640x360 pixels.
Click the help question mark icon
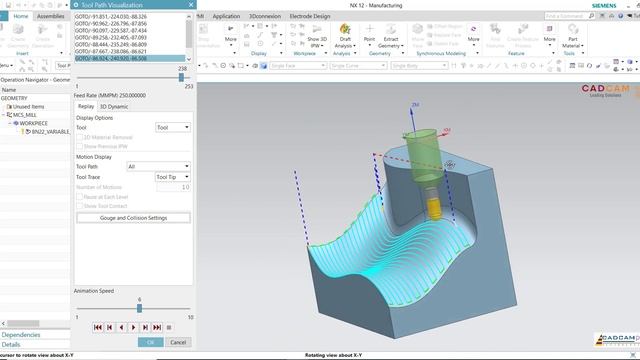point(620,16)
